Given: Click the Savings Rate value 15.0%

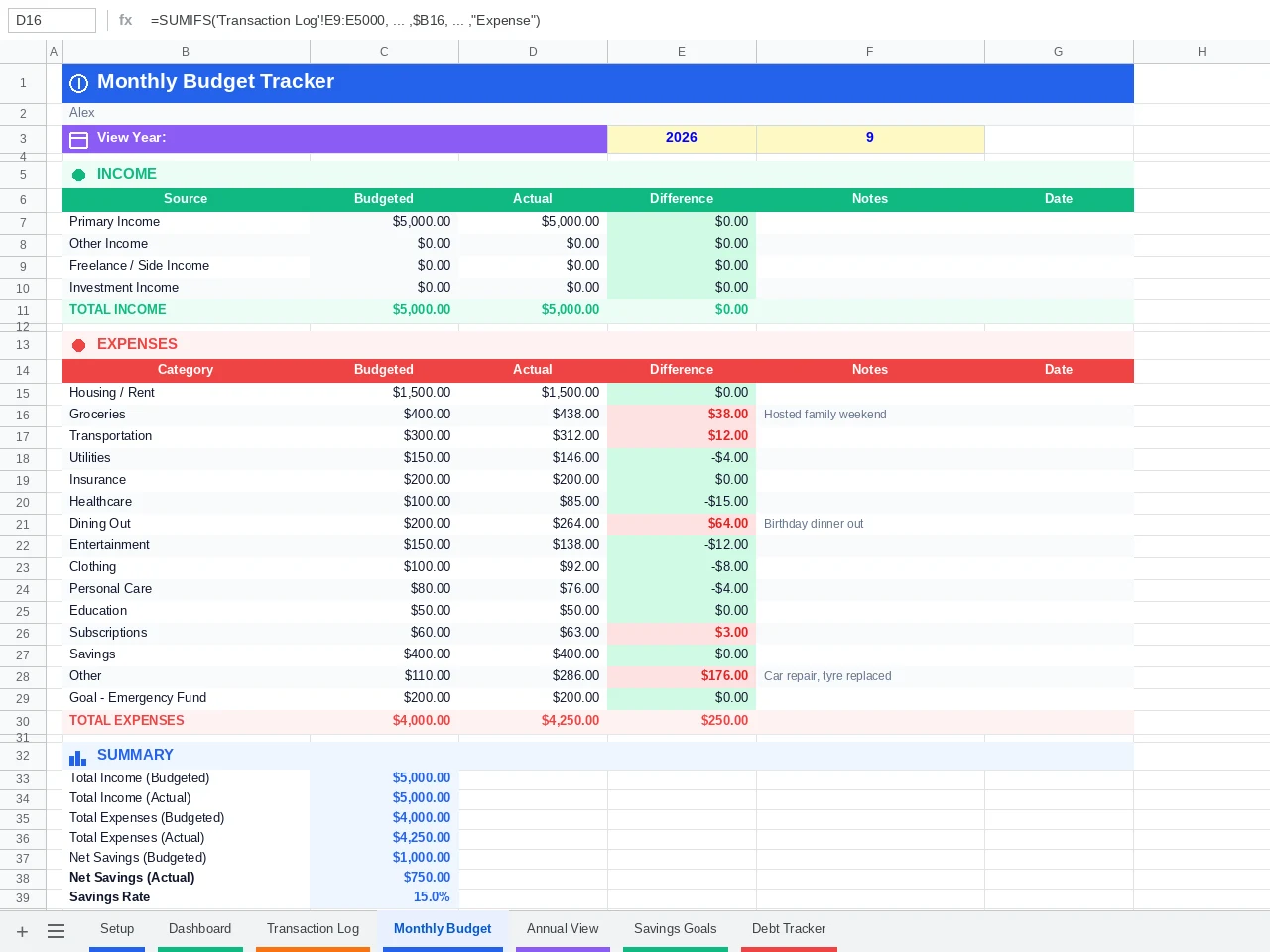Looking at the screenshot, I should click(384, 897).
